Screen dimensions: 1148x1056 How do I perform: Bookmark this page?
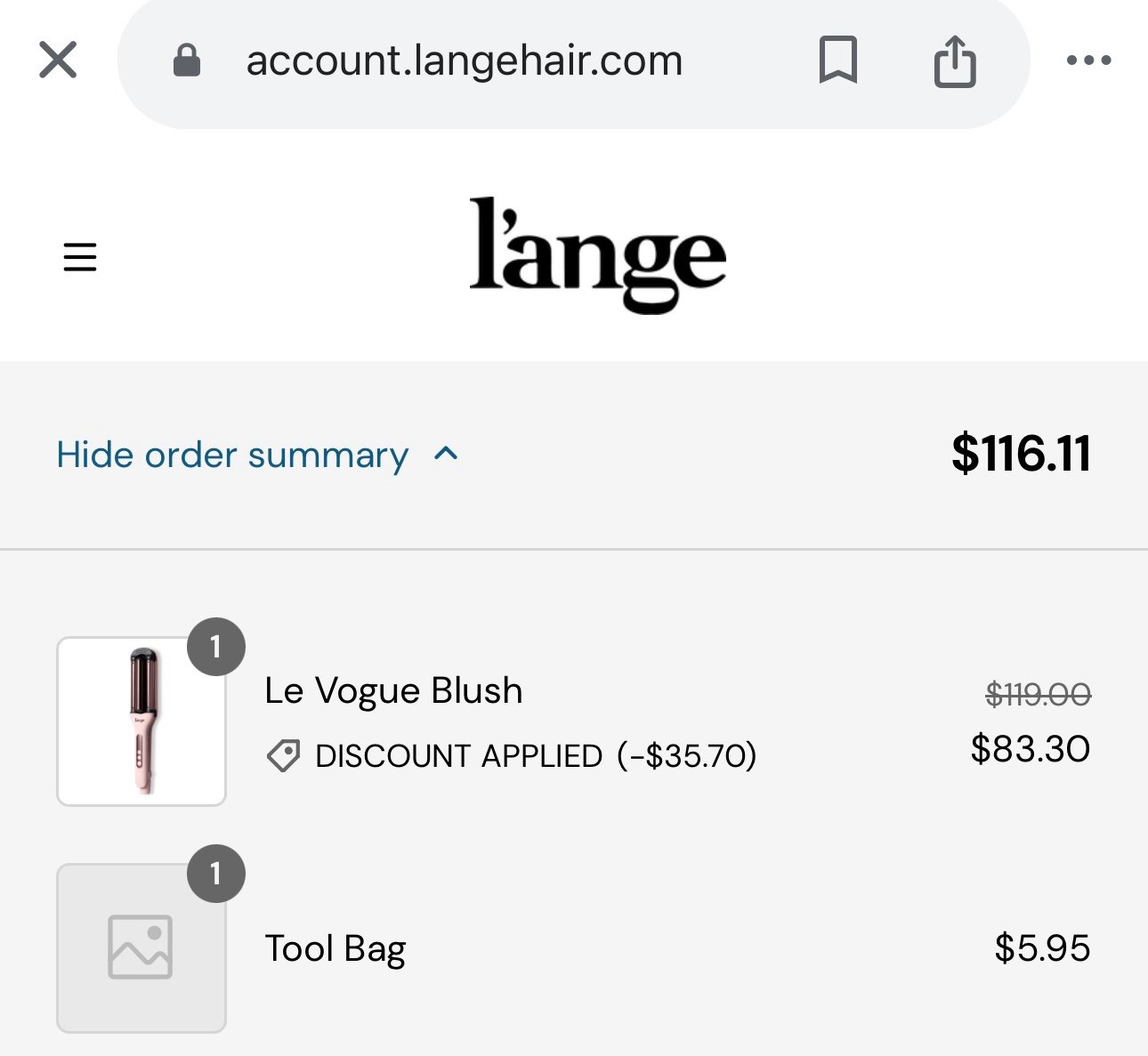(x=837, y=60)
